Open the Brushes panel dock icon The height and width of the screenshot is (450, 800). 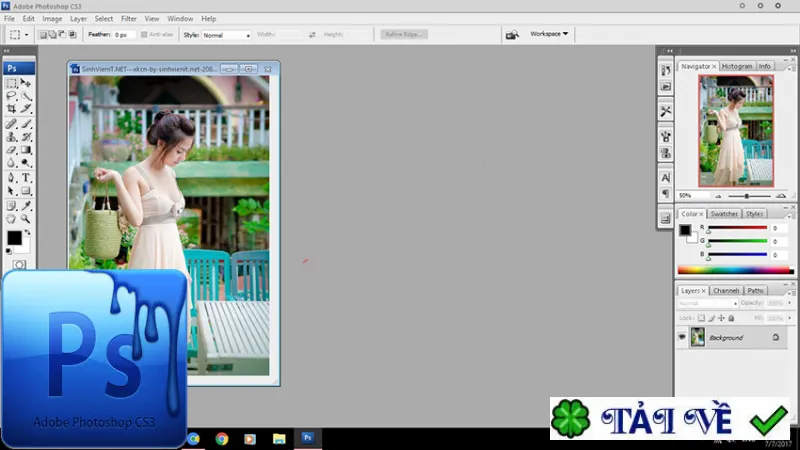coord(665,137)
